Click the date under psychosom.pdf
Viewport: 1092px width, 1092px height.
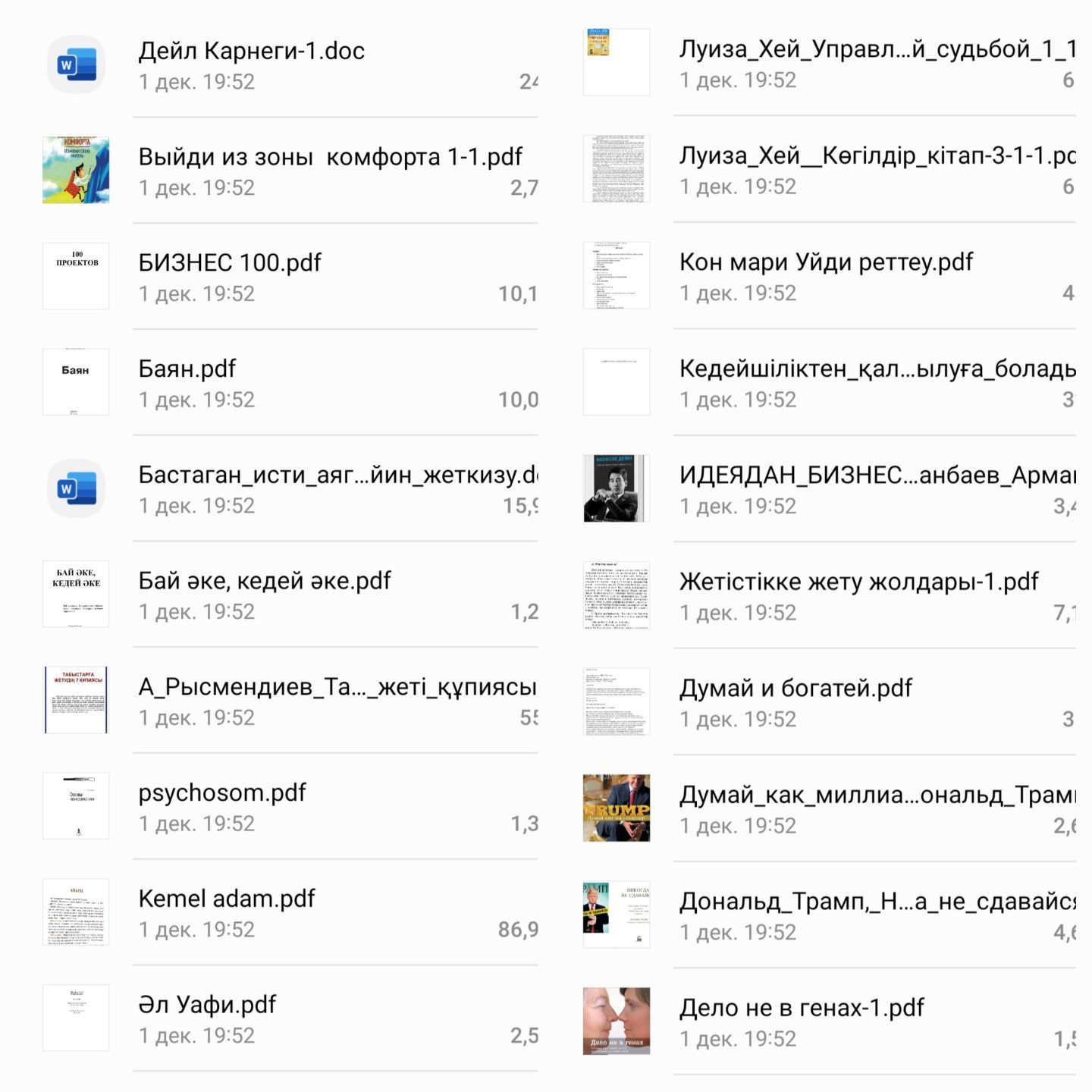[x=196, y=824]
